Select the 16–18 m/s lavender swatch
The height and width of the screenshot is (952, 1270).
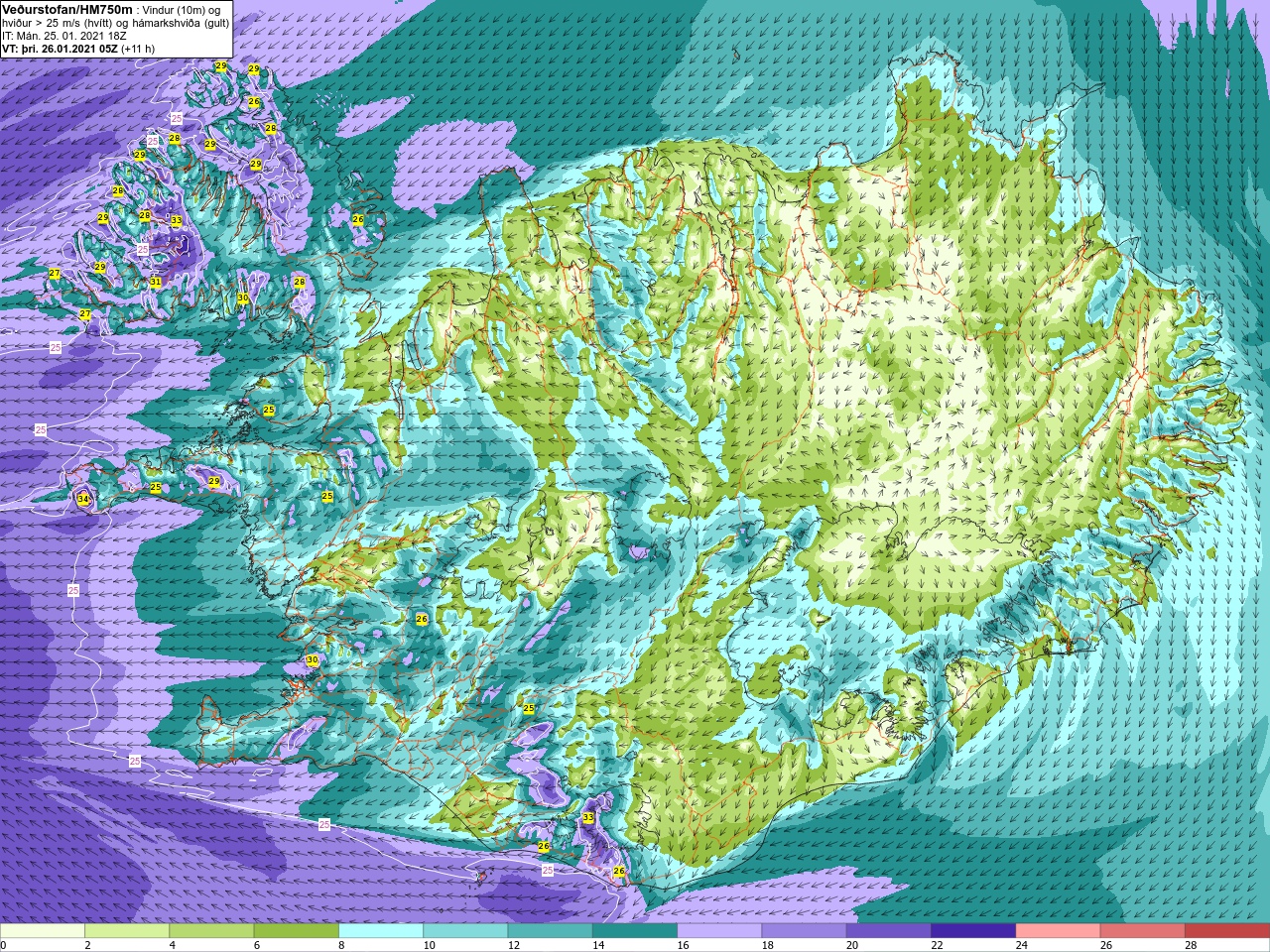(719, 931)
